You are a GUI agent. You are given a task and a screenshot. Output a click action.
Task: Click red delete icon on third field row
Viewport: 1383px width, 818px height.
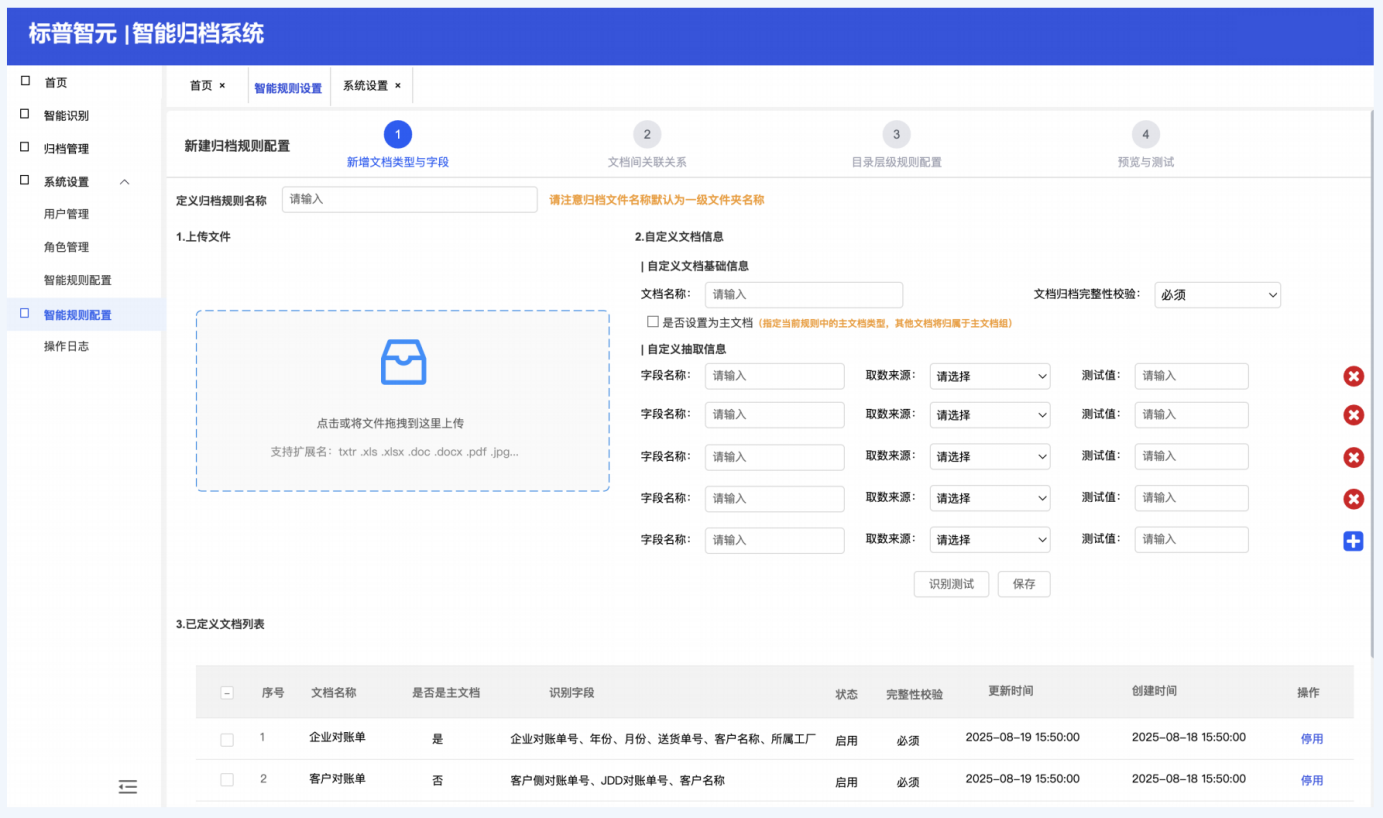pos(1353,457)
